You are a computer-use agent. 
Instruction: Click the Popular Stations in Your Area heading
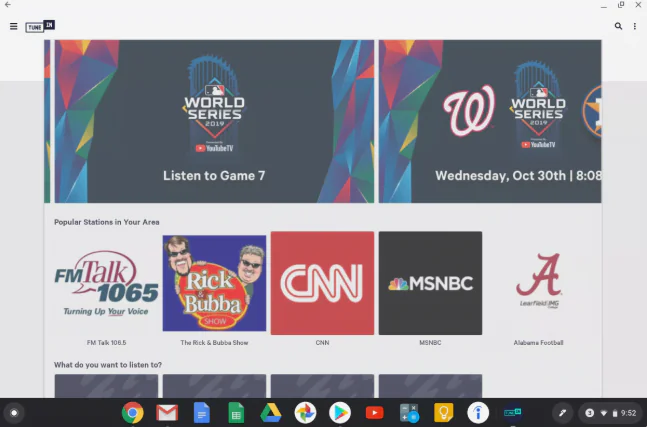pos(106,222)
